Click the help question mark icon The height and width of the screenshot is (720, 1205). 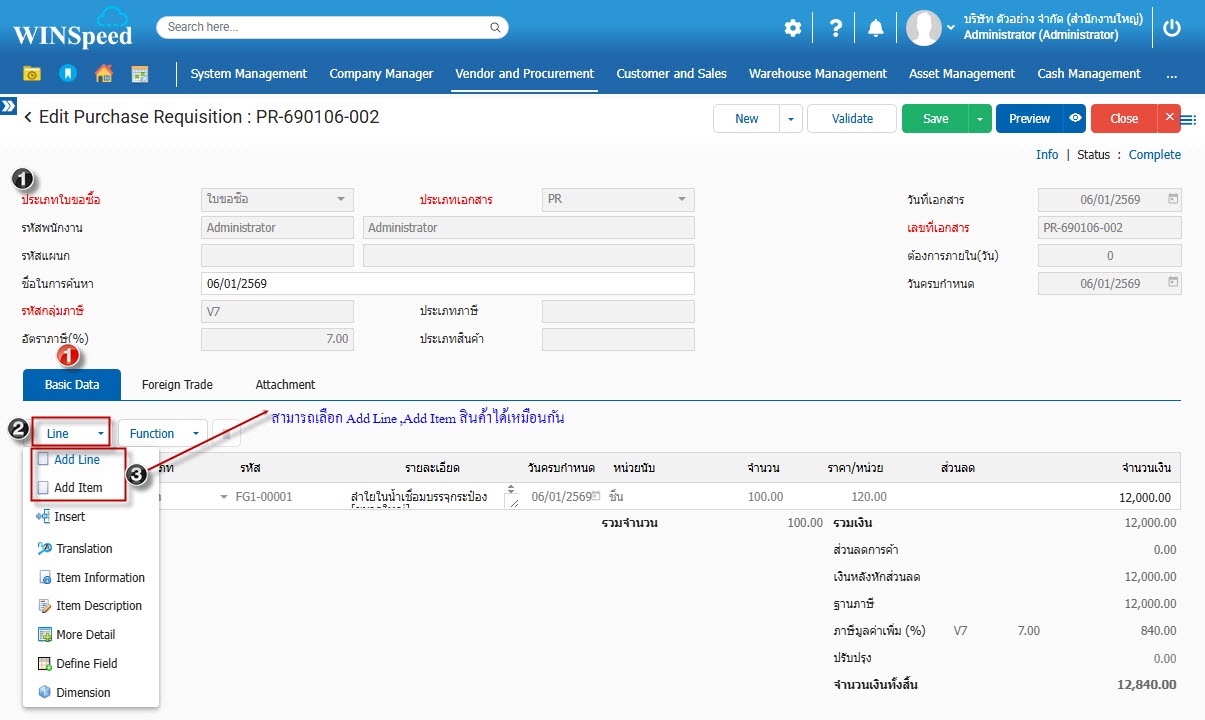pyautogui.click(x=835, y=28)
